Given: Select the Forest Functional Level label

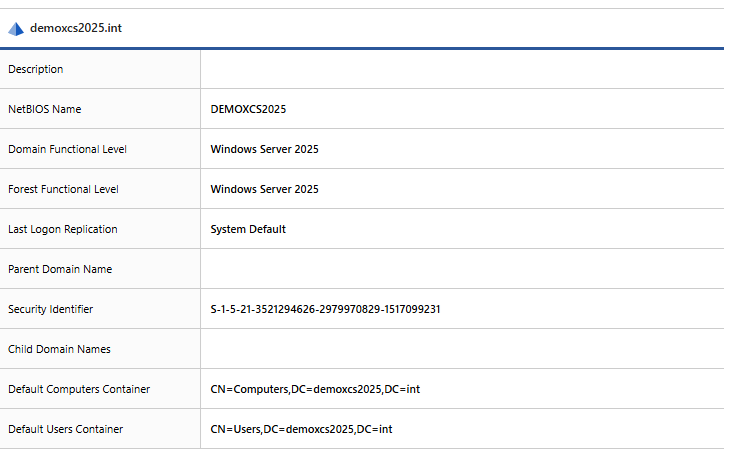Looking at the screenshot, I should click(63, 189).
